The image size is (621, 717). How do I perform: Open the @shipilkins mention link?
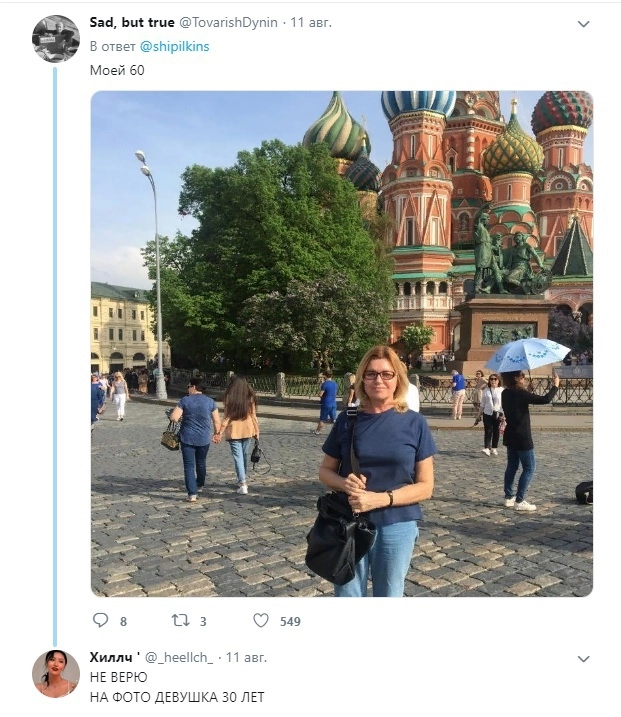click(x=174, y=46)
